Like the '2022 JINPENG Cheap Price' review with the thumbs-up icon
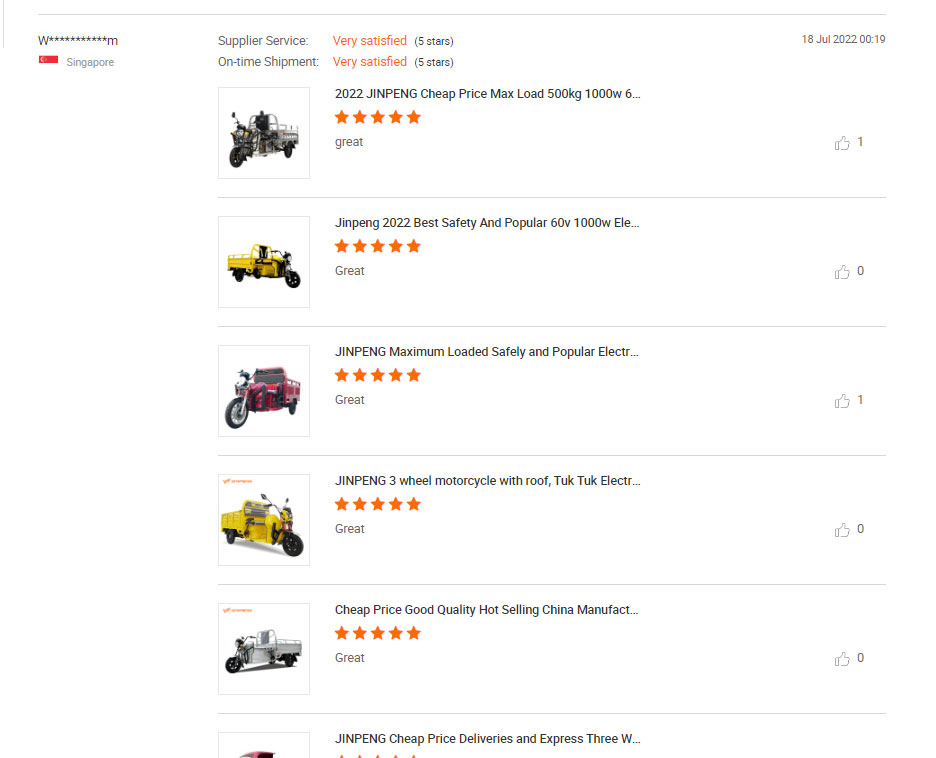Image resolution: width=936 pixels, height=758 pixels. [842, 143]
